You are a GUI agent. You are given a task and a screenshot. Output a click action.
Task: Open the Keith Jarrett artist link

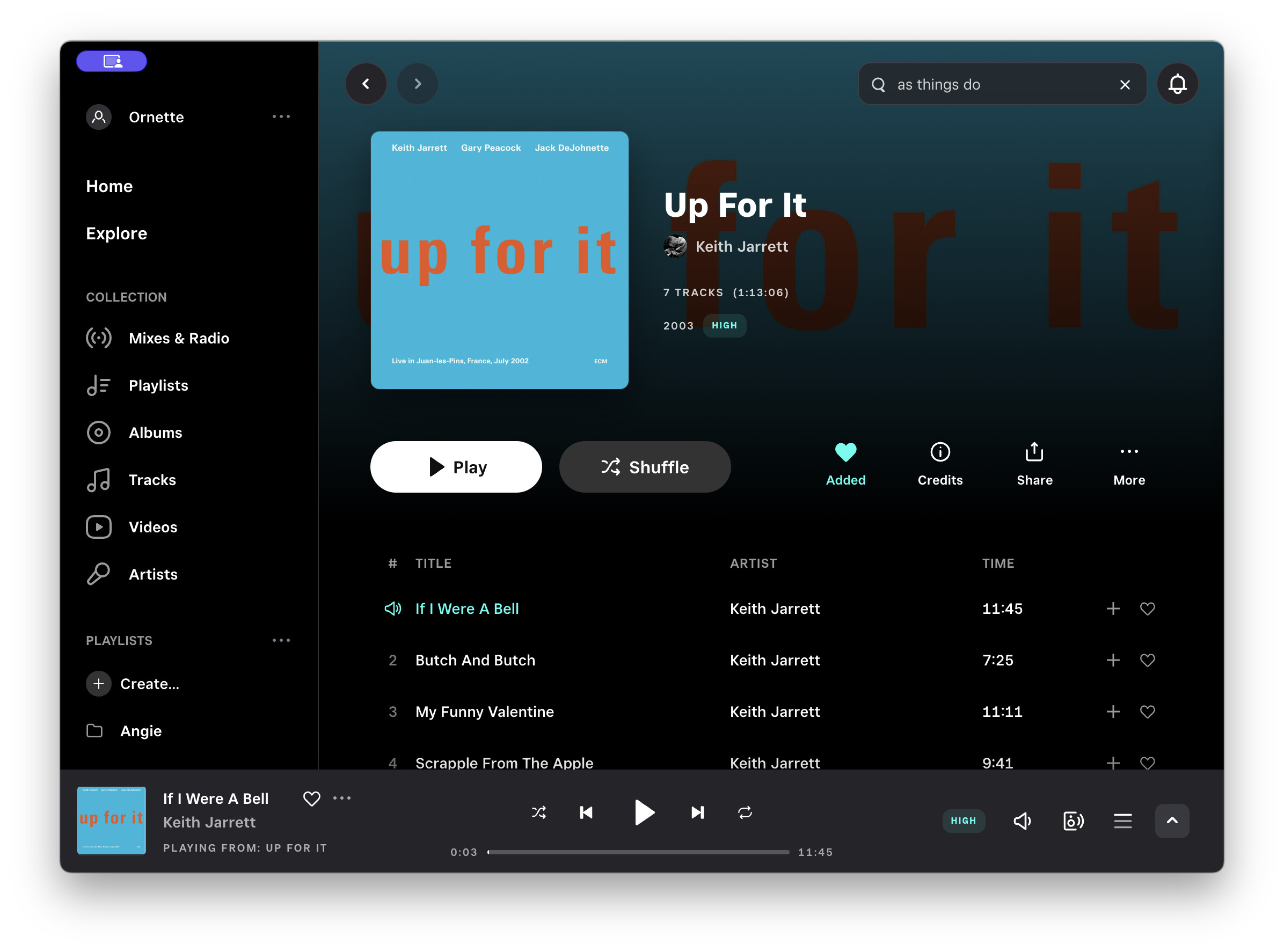[x=741, y=247]
